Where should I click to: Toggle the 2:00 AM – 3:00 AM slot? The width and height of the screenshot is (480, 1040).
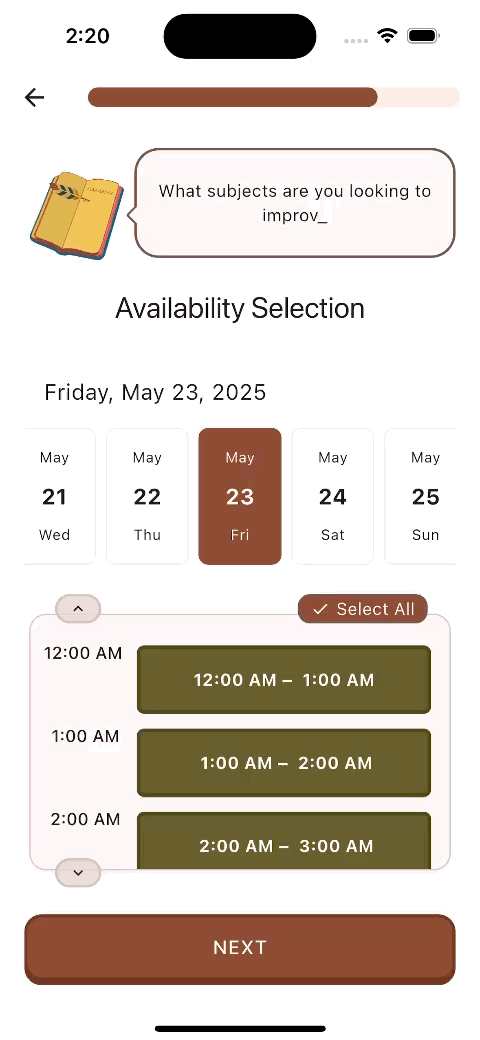pos(284,841)
